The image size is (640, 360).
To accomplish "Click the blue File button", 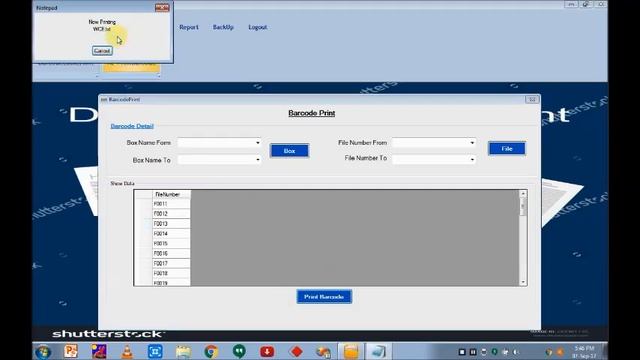I will (507, 149).
